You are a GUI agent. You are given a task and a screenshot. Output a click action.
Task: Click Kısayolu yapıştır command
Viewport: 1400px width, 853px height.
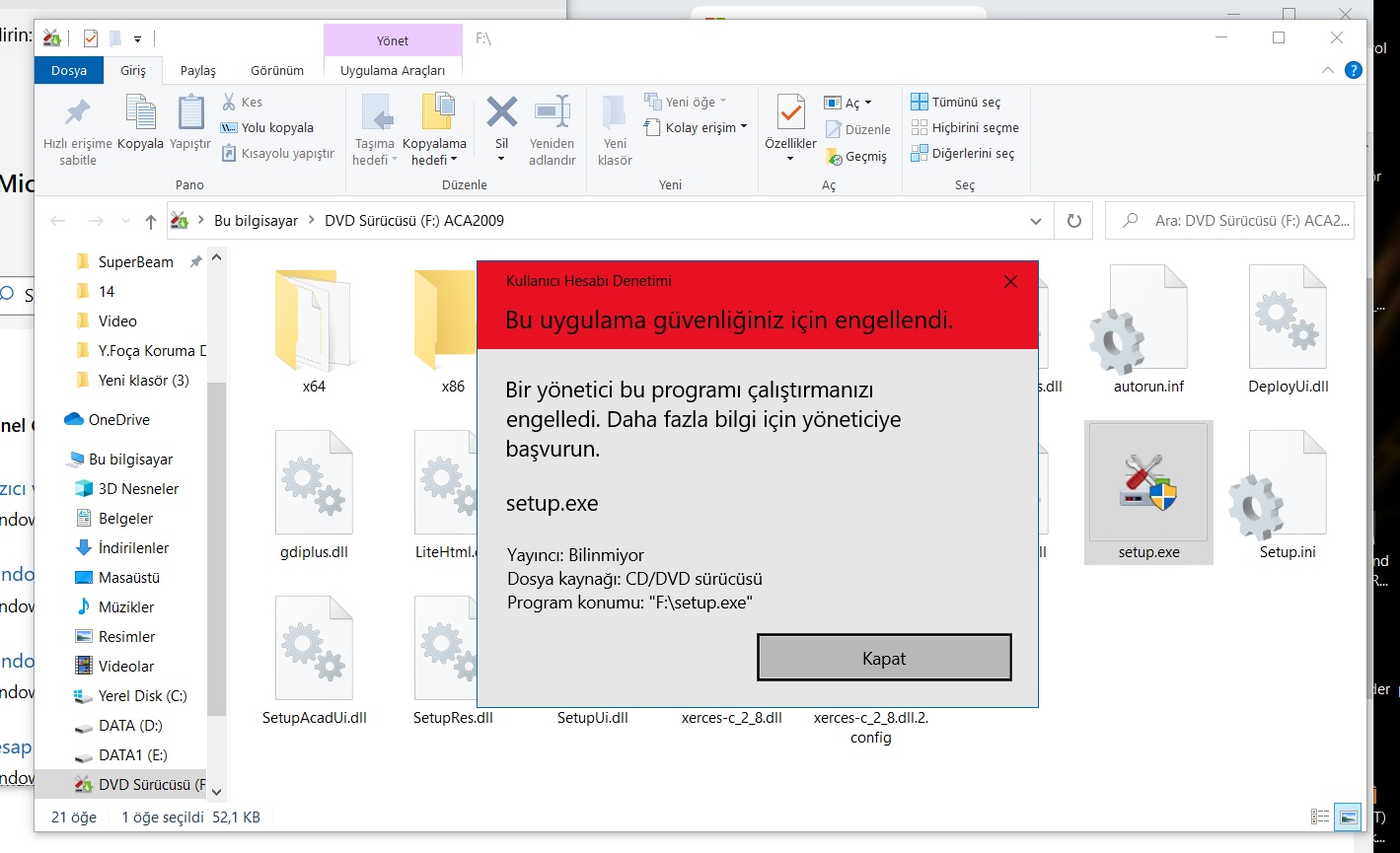click(277, 153)
